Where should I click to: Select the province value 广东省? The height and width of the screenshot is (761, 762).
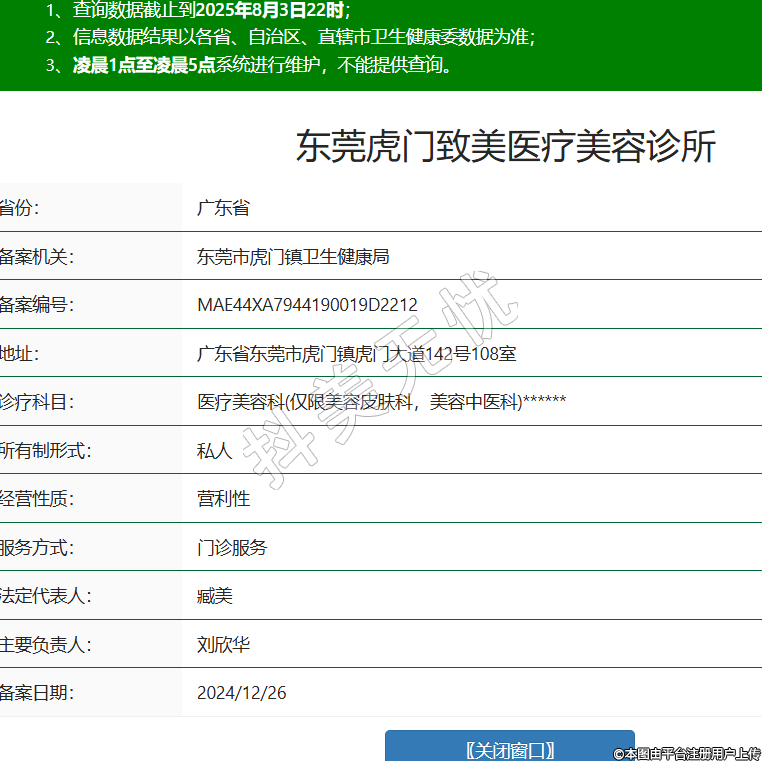(223, 208)
